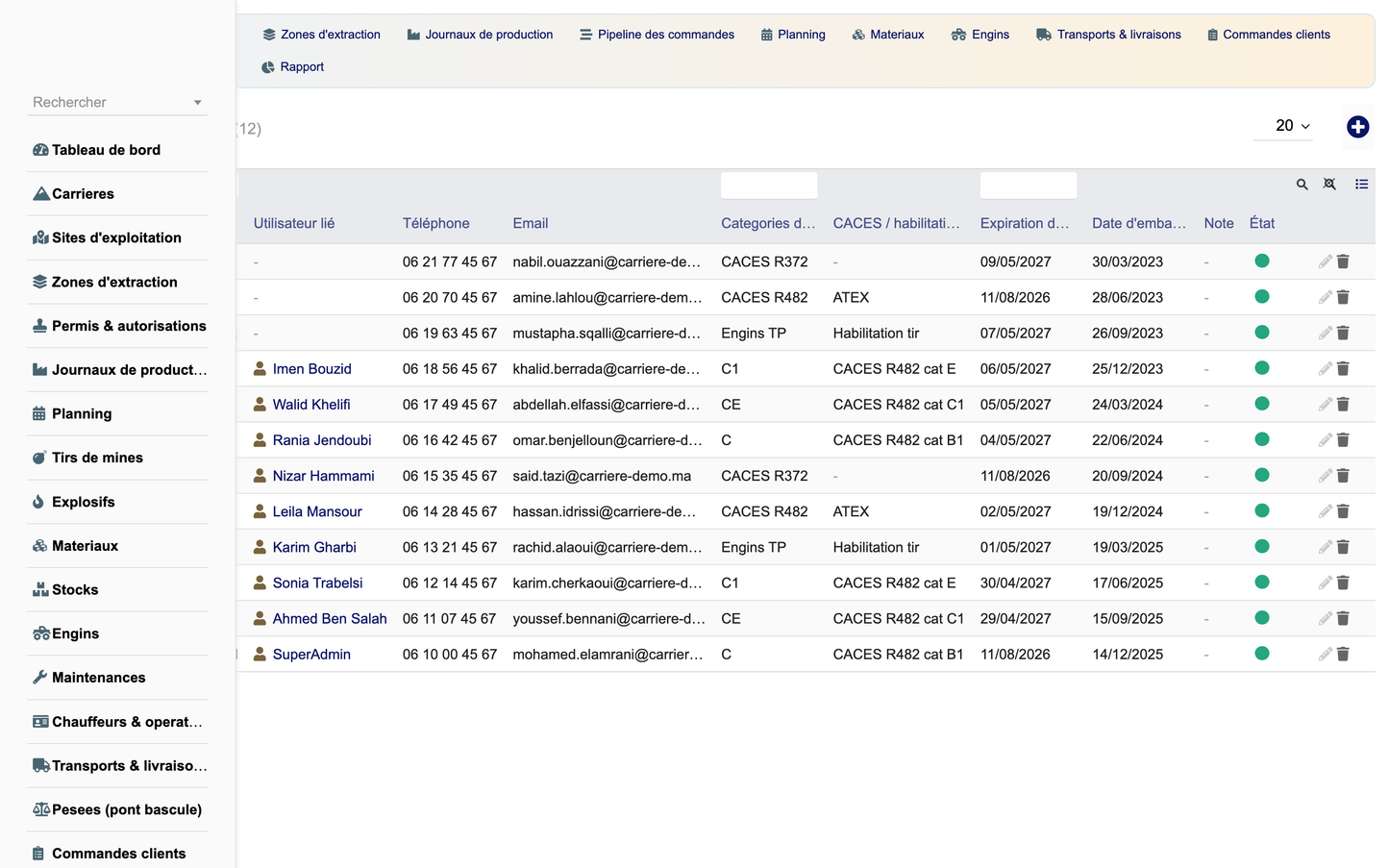Open SuperAdmin user link
The height and width of the screenshot is (868, 1389).
tap(311, 655)
